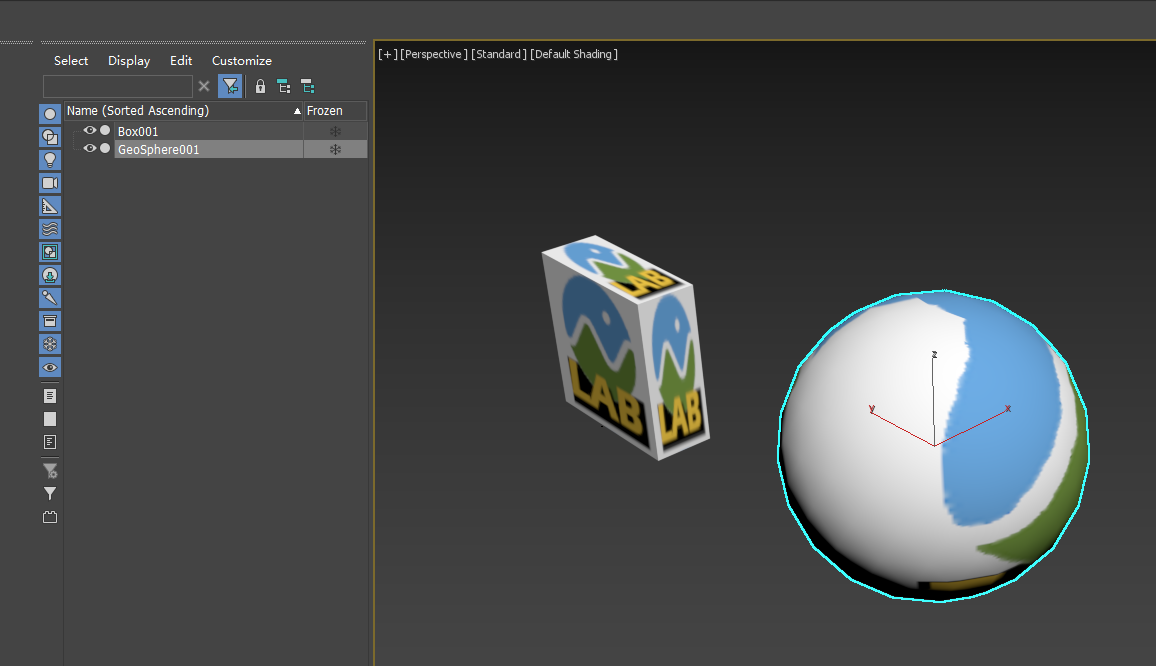Click Display None blank-page icon
This screenshot has width=1156, height=666.
[x=50, y=419]
